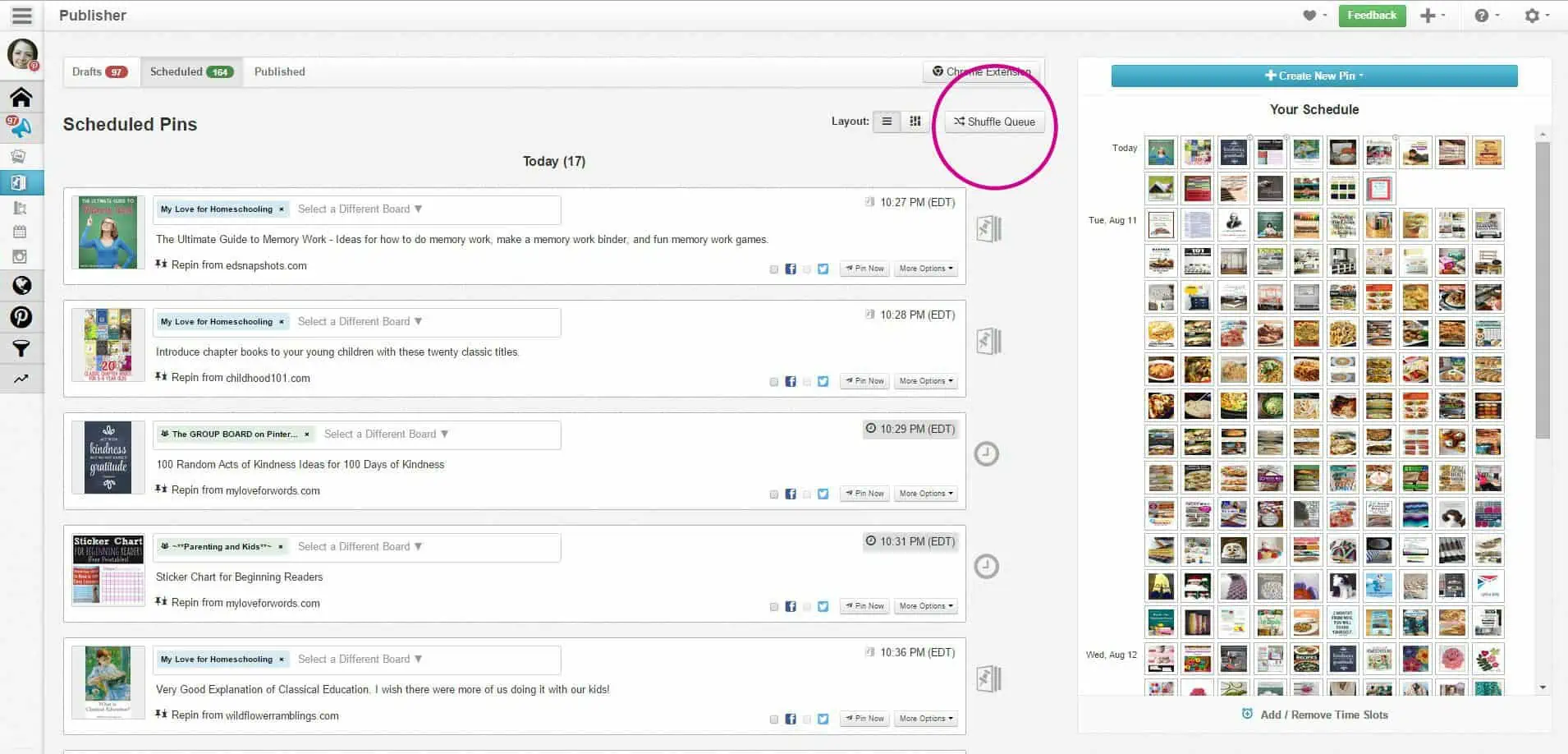Switch to the Published tab

[x=280, y=71]
